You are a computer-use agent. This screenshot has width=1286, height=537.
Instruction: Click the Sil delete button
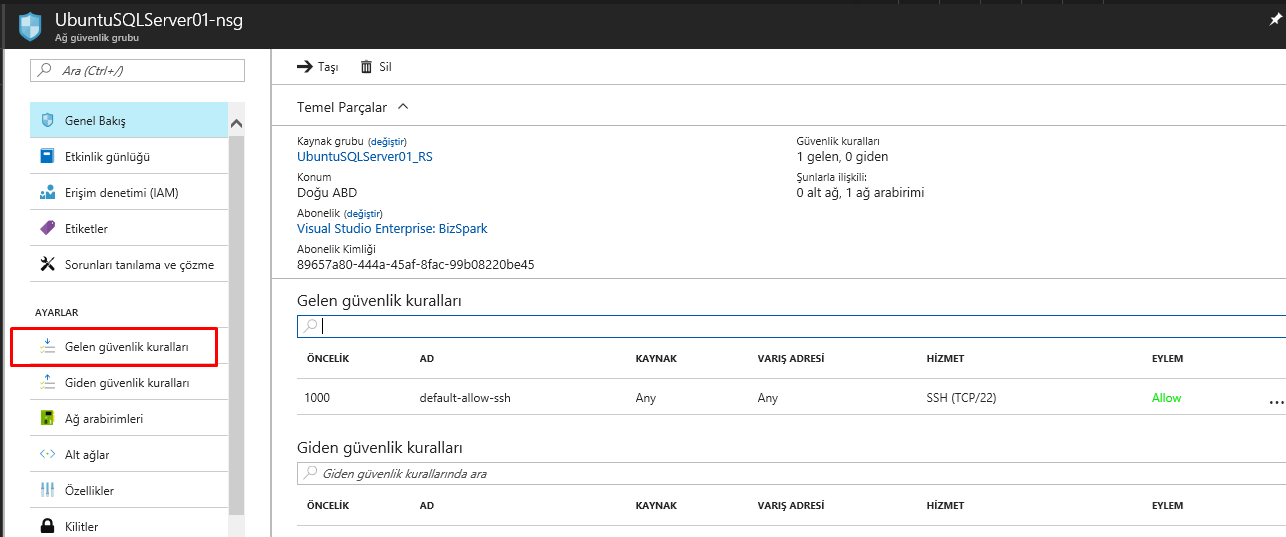coord(375,67)
